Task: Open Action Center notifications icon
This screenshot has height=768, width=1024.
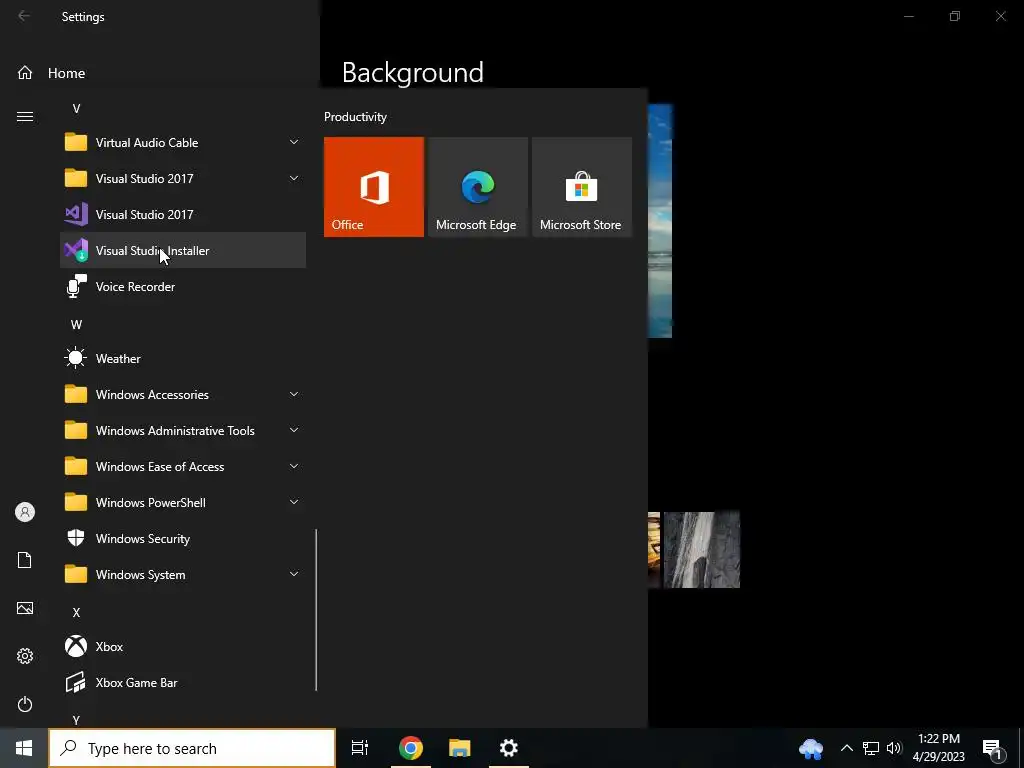Action: point(993,748)
